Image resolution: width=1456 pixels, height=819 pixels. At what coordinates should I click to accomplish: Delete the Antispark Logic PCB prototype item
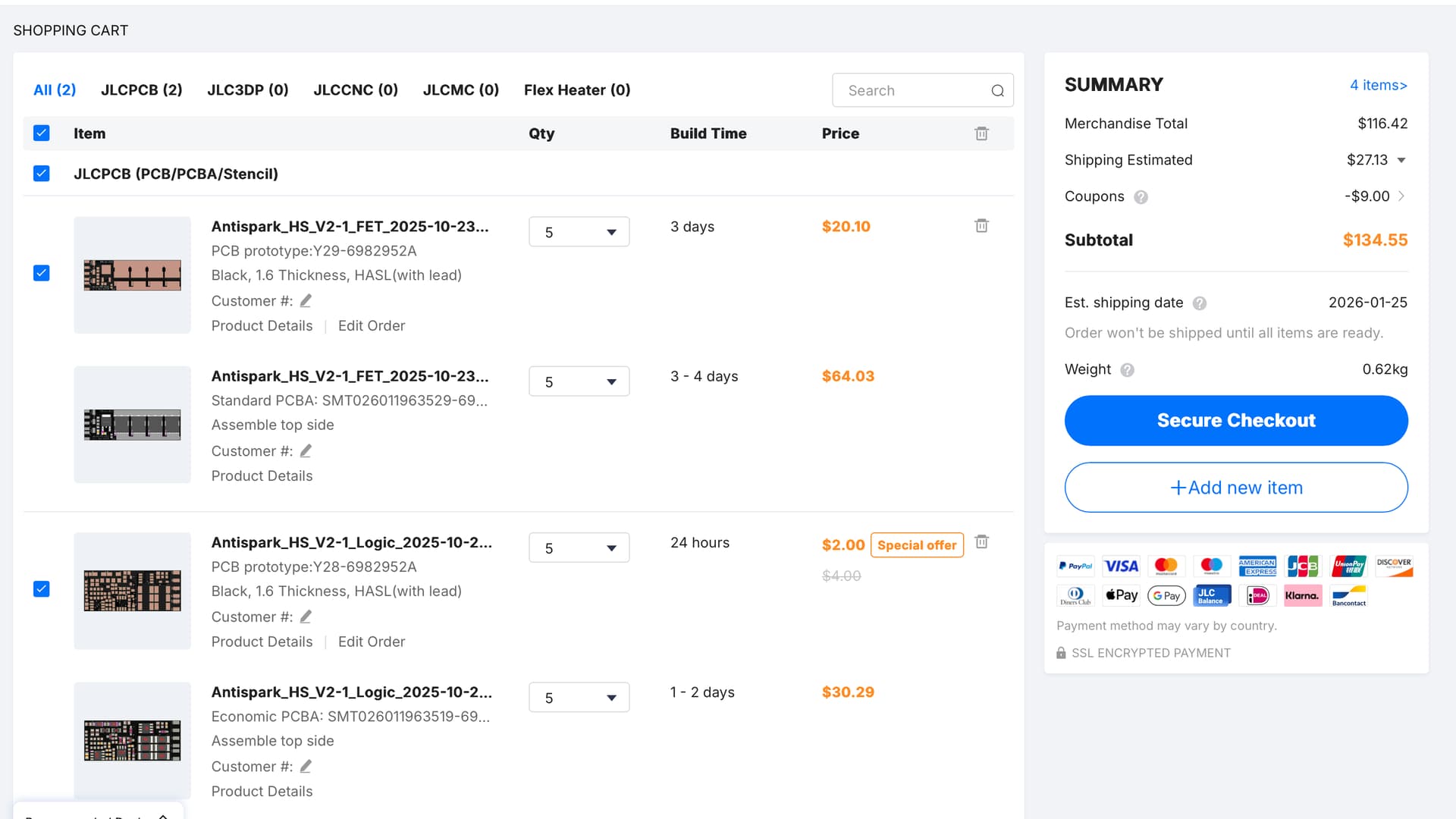[x=981, y=542]
